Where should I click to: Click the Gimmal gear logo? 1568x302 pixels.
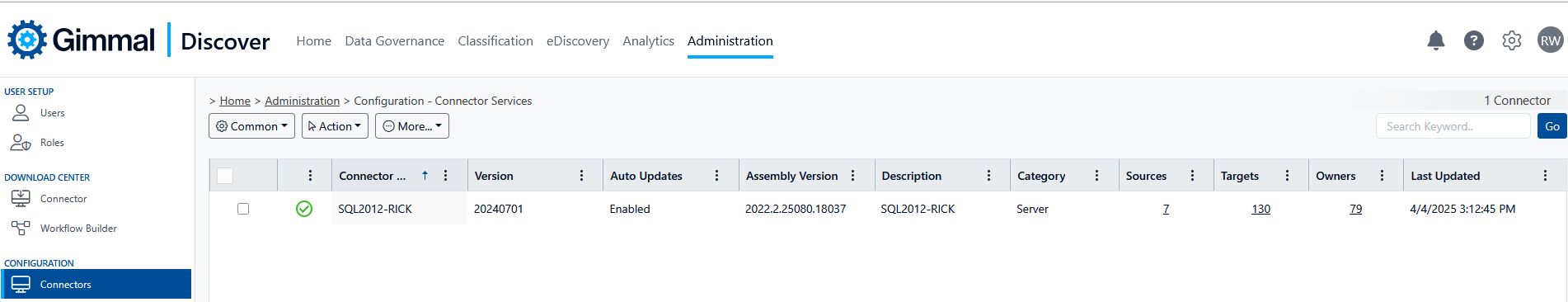tap(27, 40)
